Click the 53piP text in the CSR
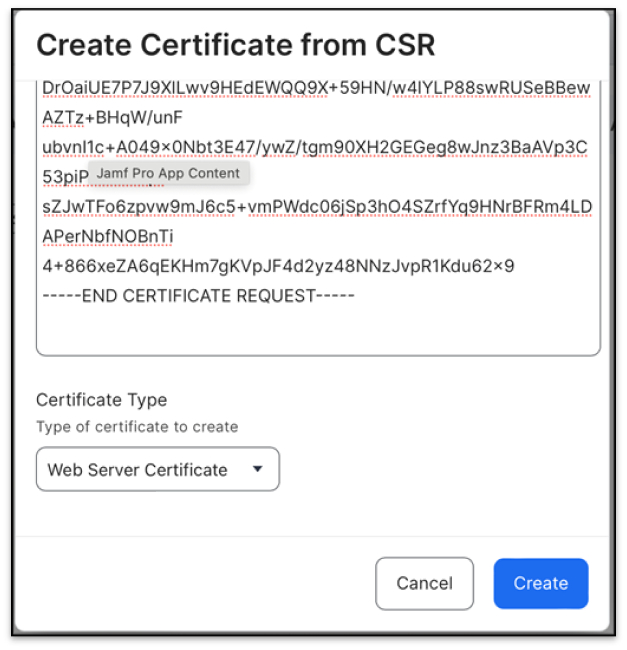 62,177
